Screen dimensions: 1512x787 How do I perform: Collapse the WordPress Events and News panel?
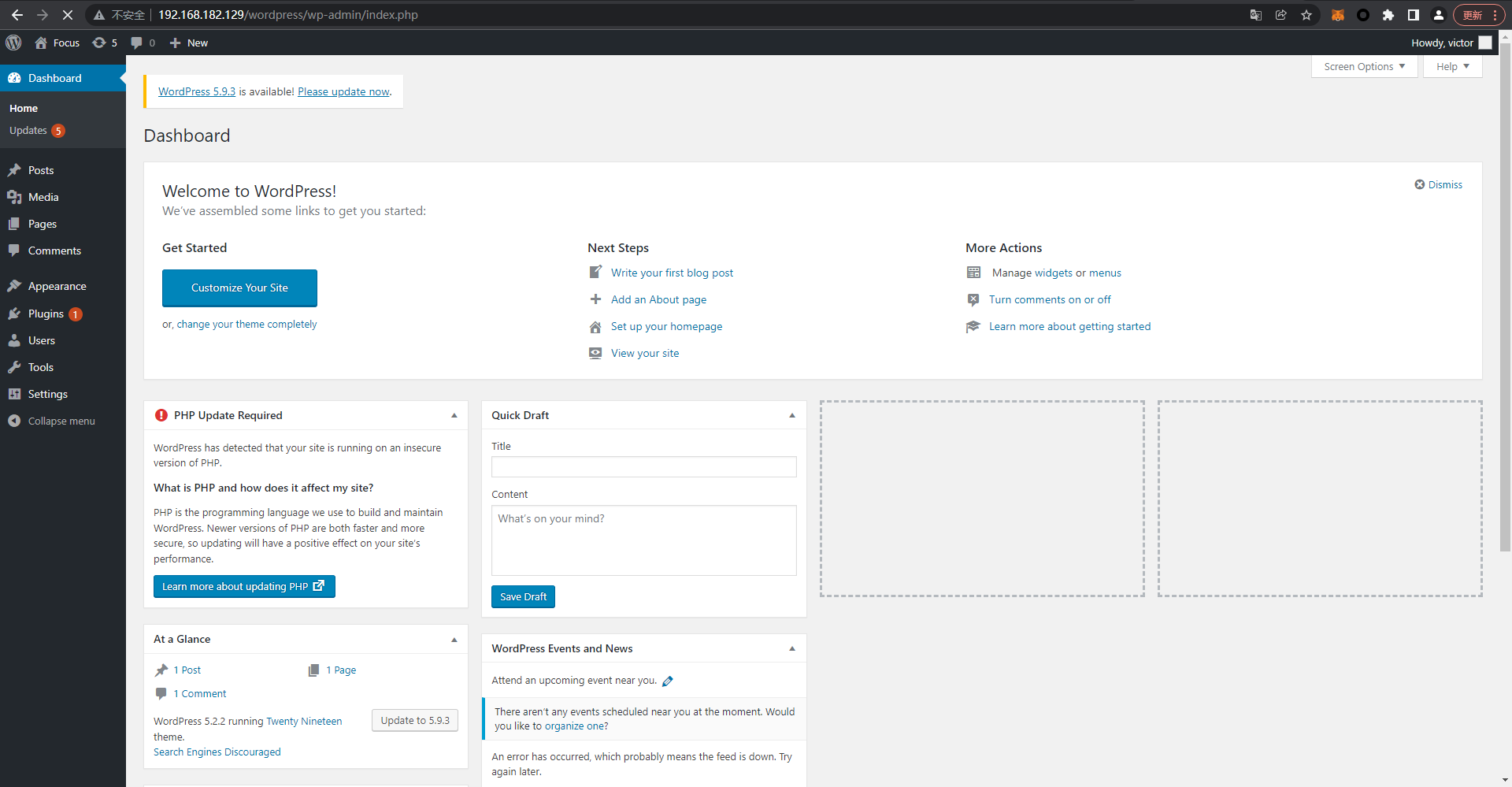click(x=792, y=649)
